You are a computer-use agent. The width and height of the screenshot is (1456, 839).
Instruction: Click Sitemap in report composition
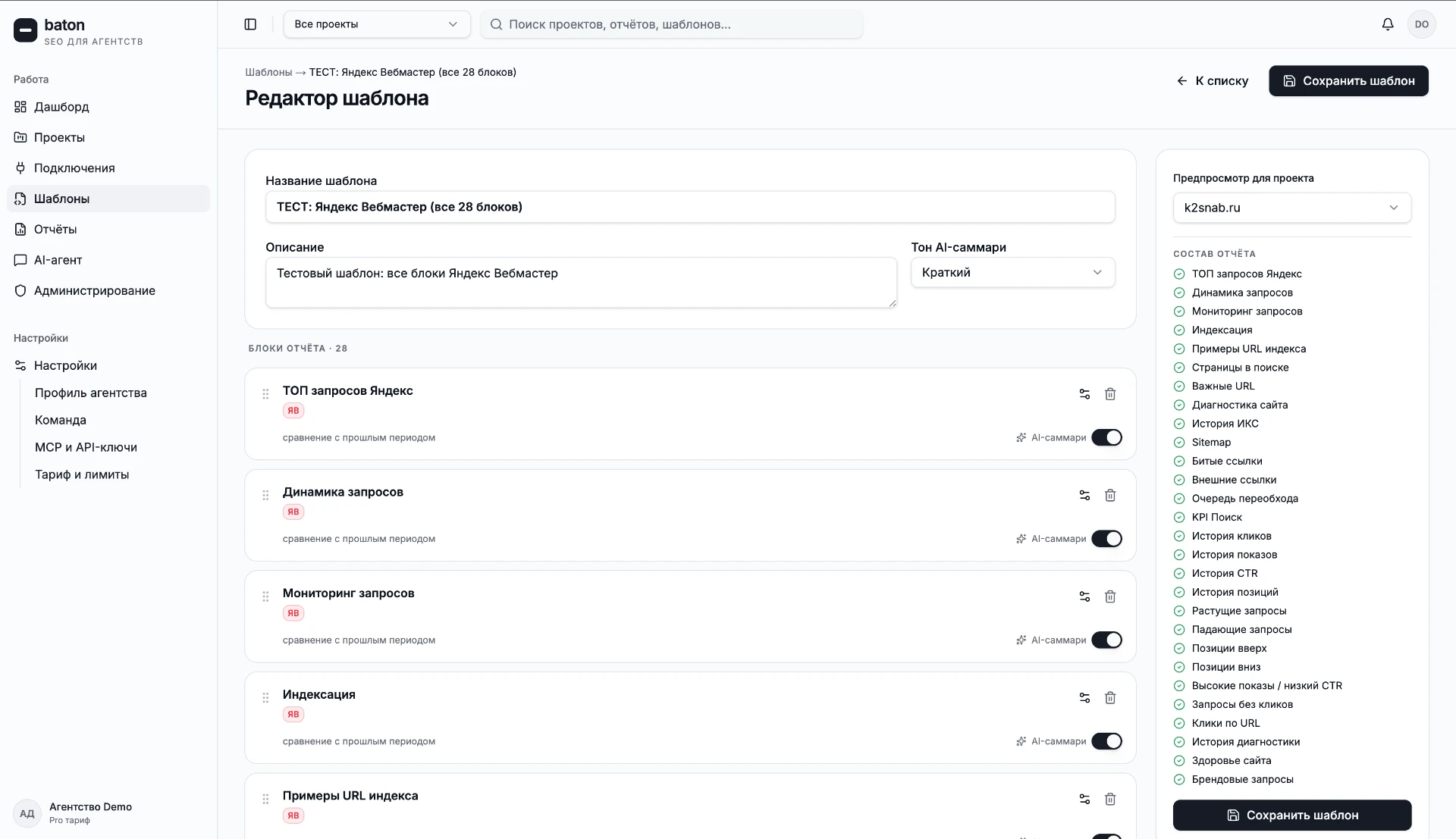click(x=1211, y=443)
